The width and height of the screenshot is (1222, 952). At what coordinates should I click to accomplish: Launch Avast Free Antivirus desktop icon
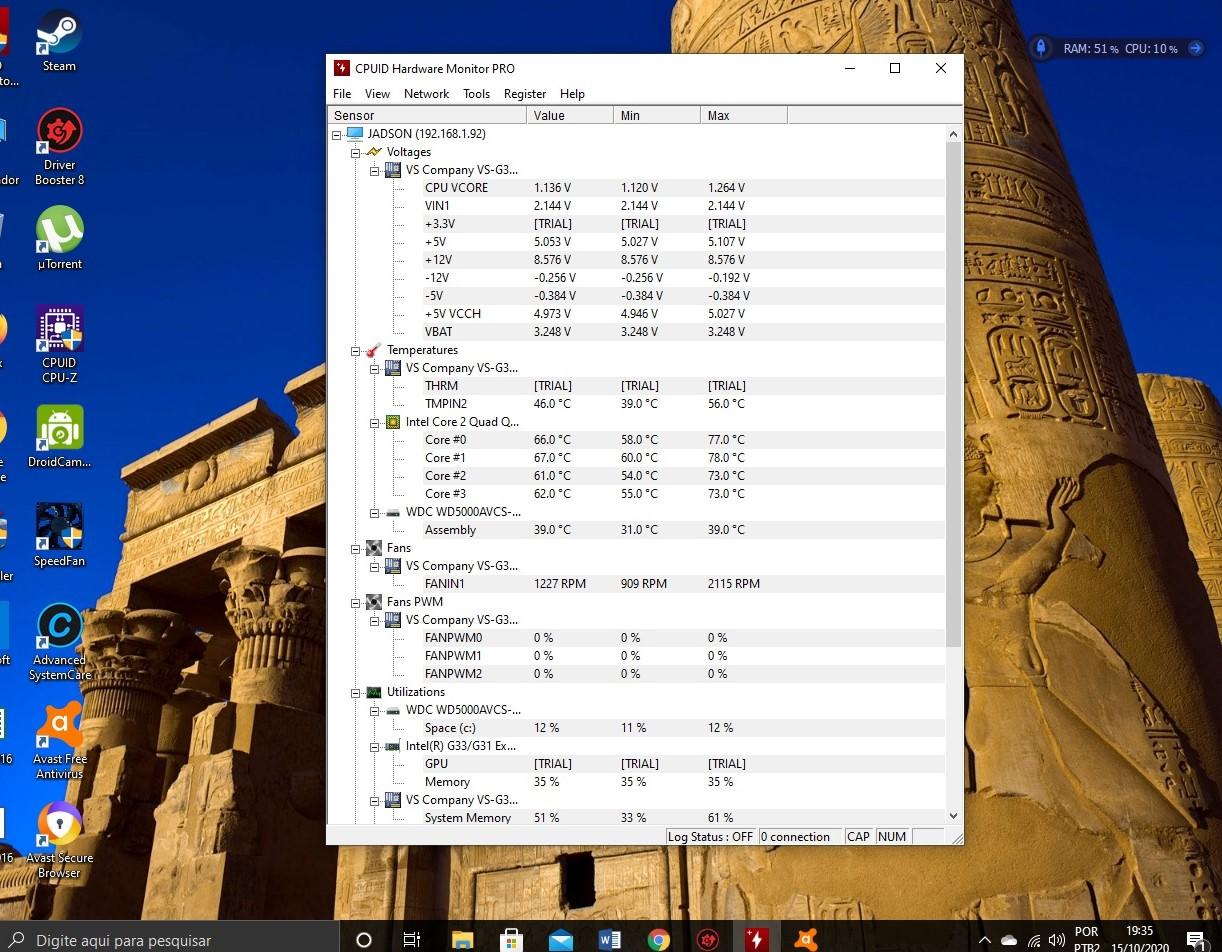(60, 740)
